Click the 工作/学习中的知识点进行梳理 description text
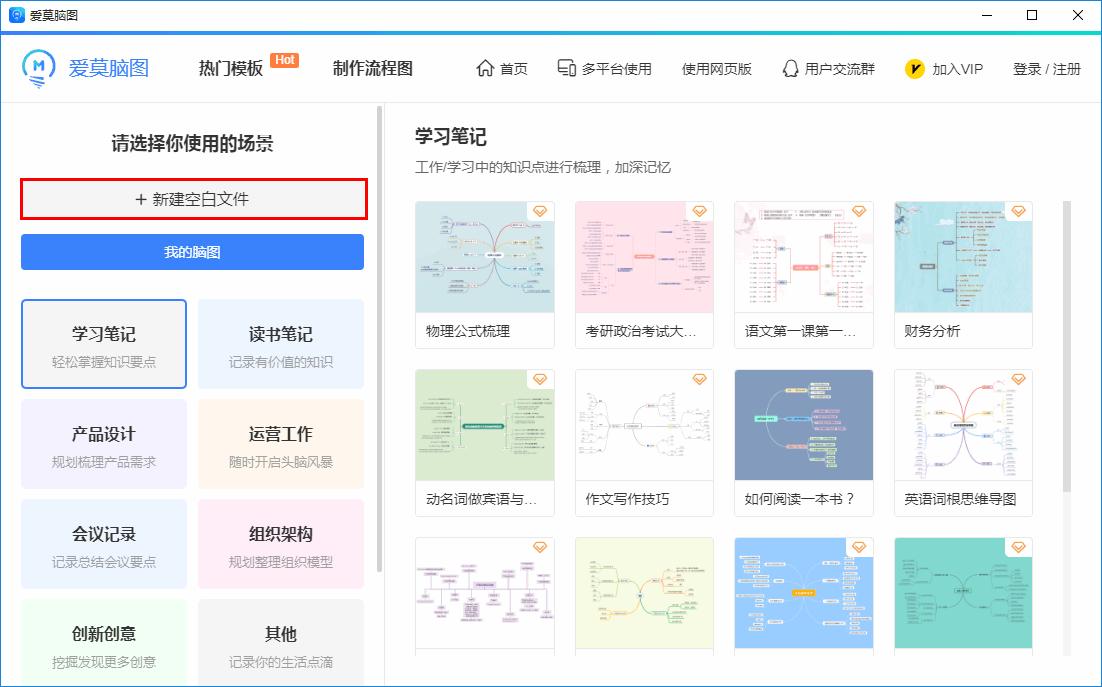 [543, 167]
